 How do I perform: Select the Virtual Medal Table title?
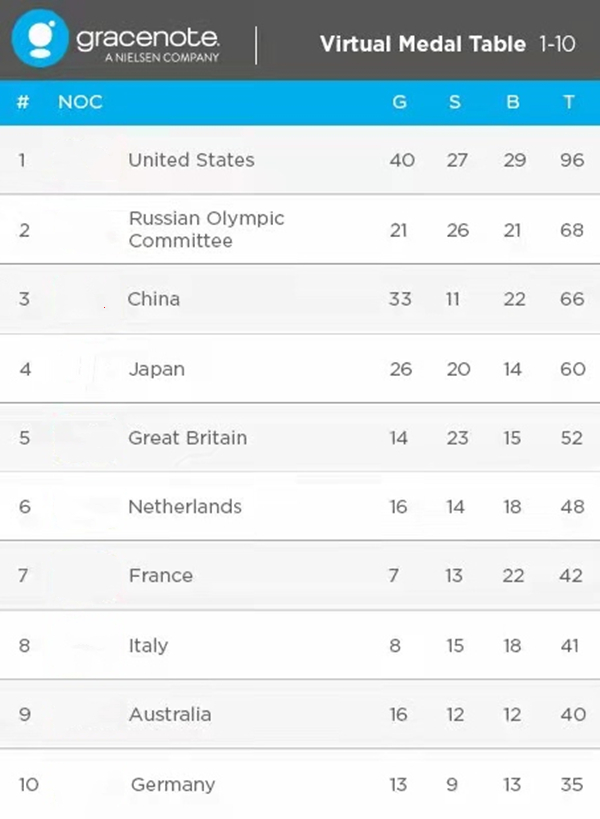point(423,44)
